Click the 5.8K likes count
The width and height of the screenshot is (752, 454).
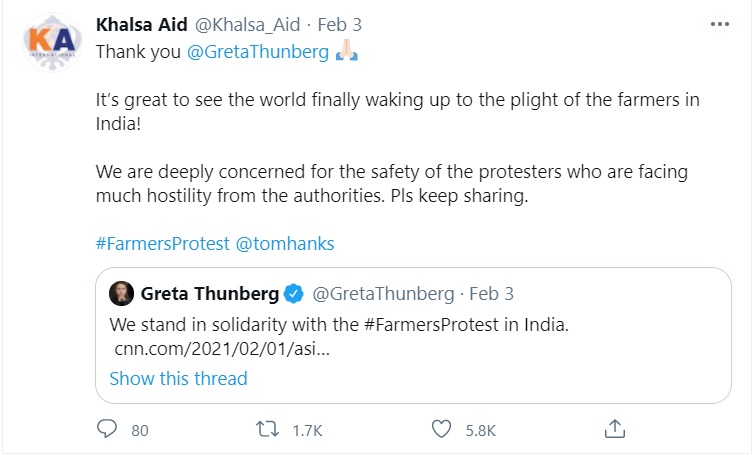click(481, 430)
